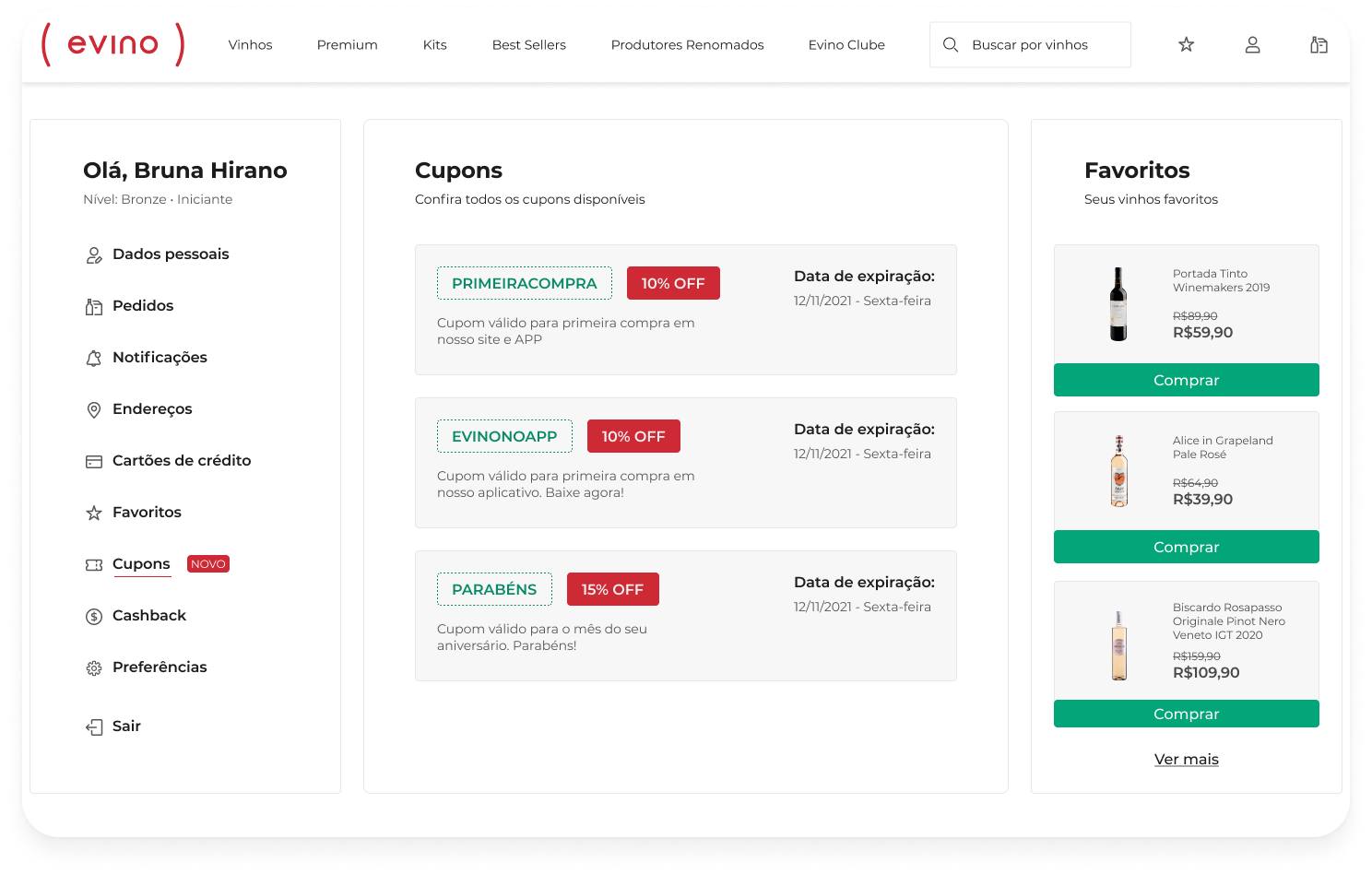Image resolution: width=1372 pixels, height=874 pixels.
Task: Click Nível: Bronze · Iniciante text
Action: (x=158, y=199)
